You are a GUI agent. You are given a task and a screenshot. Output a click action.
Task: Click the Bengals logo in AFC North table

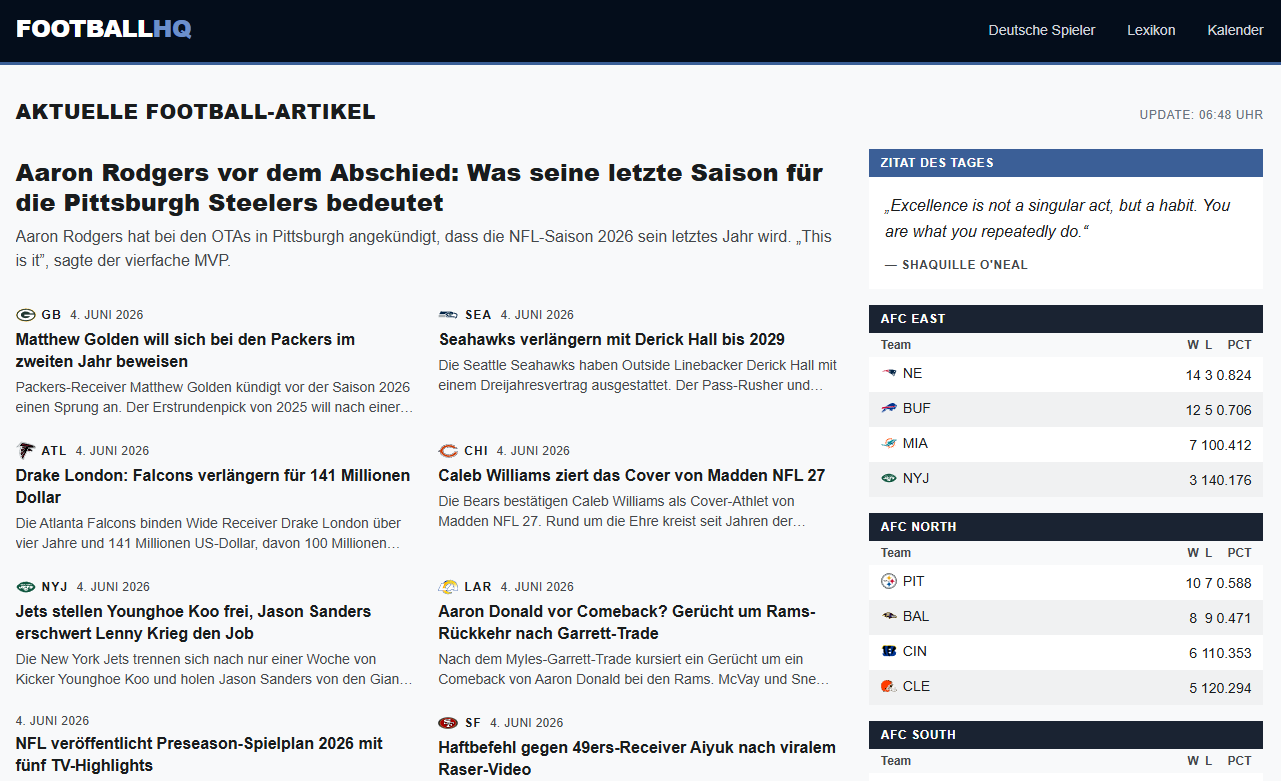click(x=889, y=651)
